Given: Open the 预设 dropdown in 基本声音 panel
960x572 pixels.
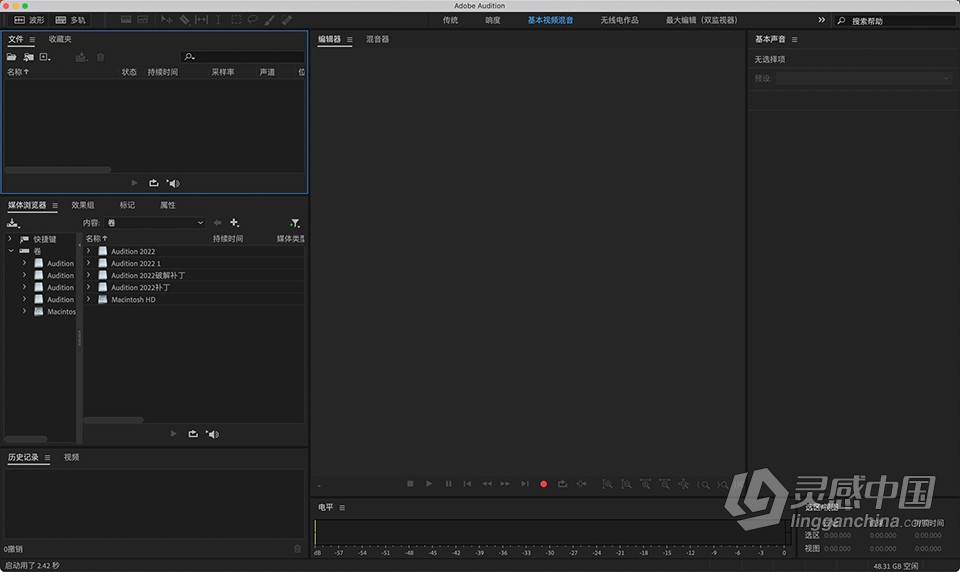Looking at the screenshot, I should coord(863,78).
